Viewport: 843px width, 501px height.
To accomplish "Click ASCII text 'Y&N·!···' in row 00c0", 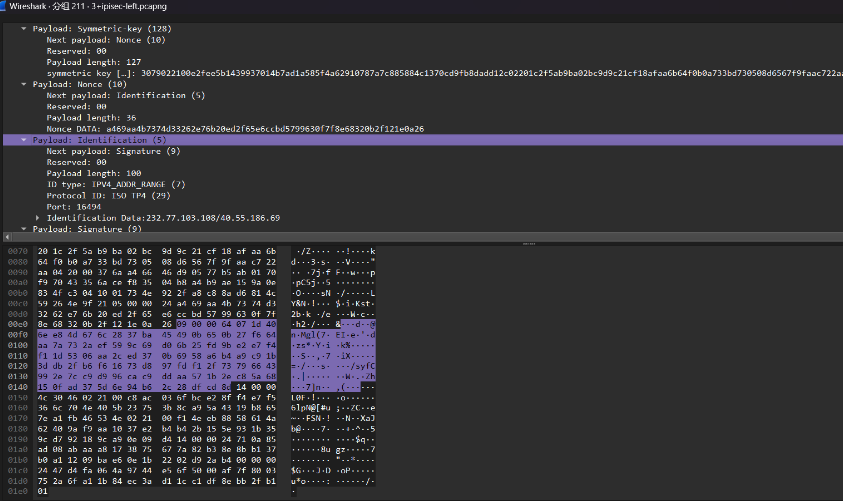I will pos(311,304).
